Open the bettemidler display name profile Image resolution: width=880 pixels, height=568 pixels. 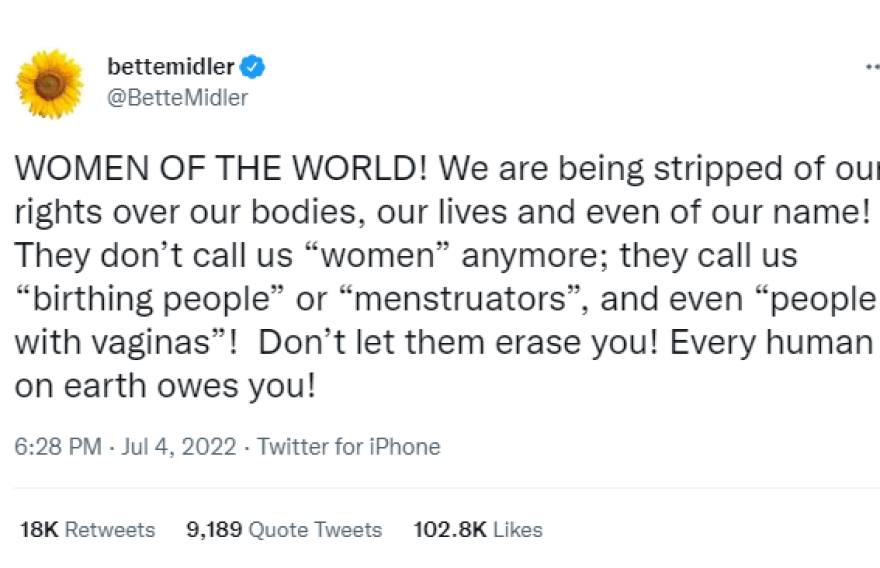170,67
